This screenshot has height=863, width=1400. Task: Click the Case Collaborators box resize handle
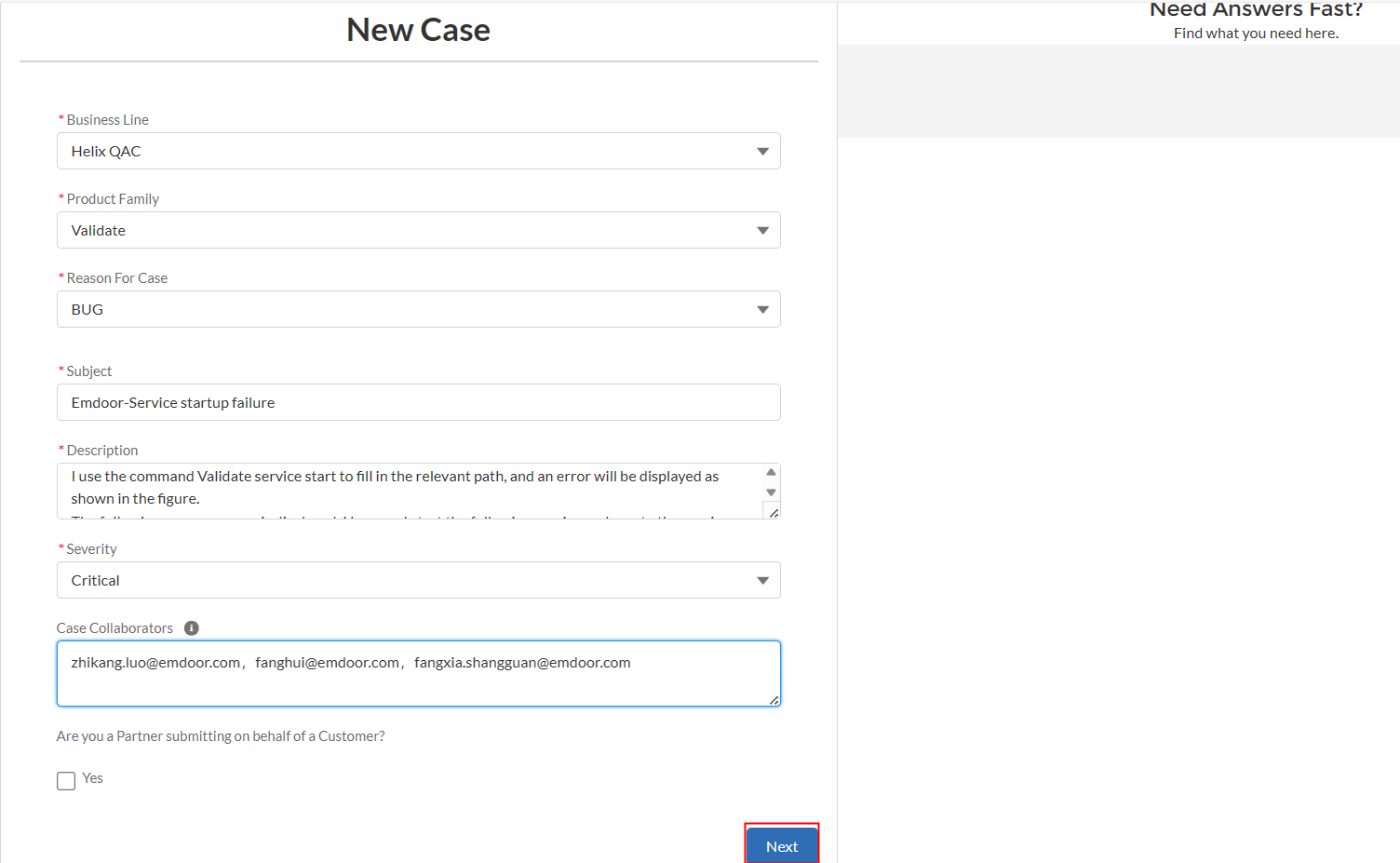(774, 699)
